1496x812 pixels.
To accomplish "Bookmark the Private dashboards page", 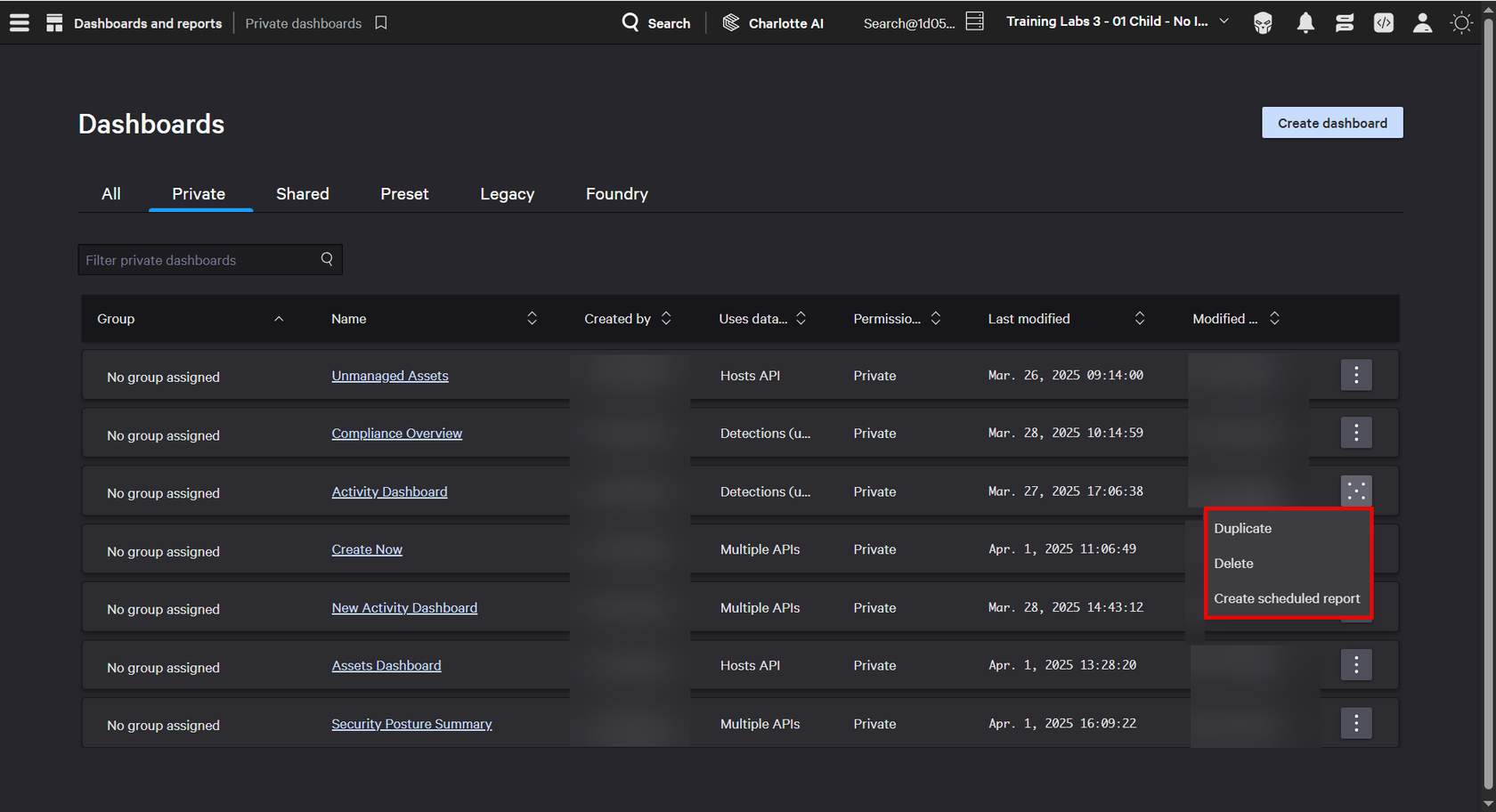I will (381, 23).
